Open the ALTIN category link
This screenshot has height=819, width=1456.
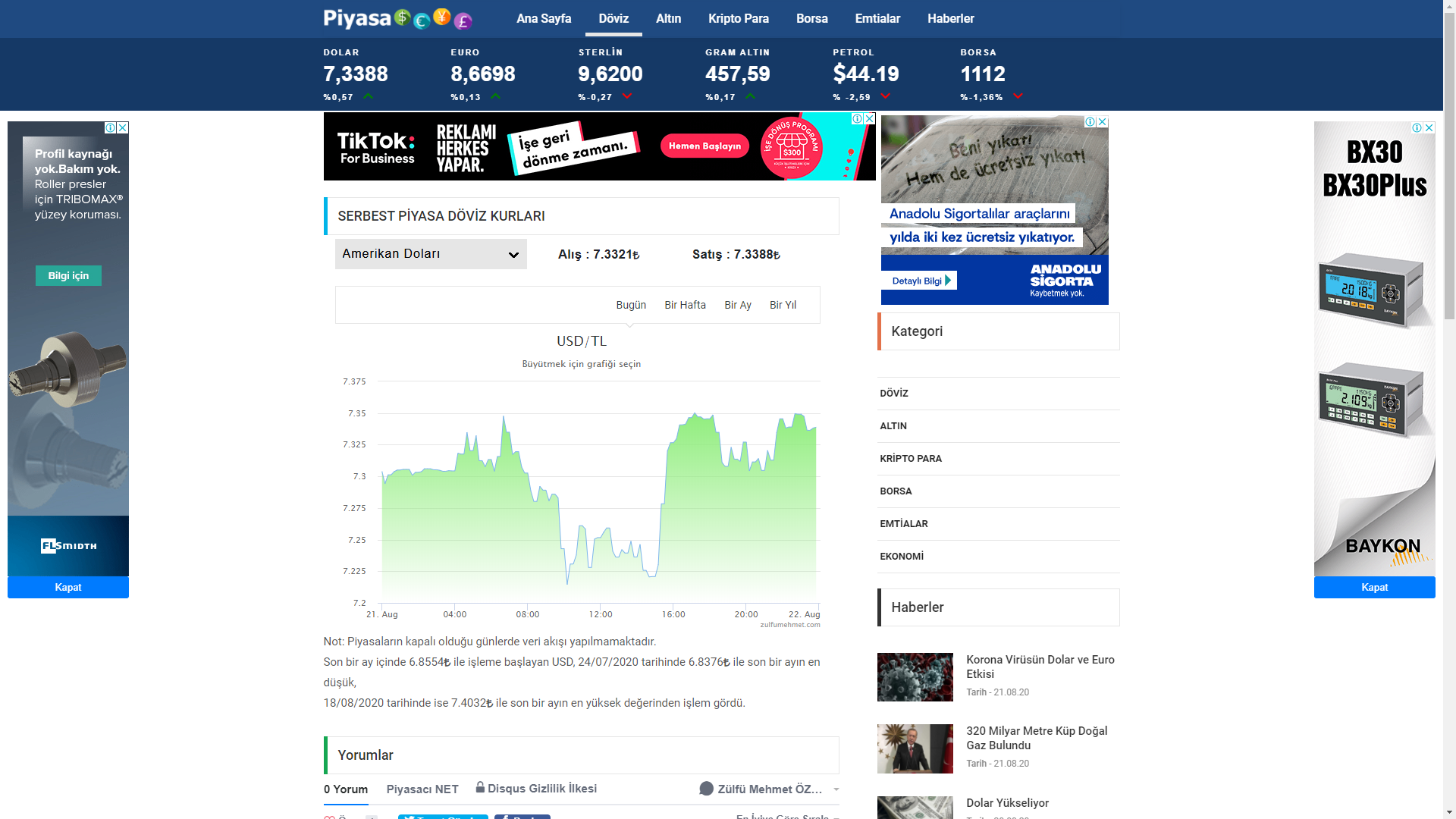[x=893, y=425]
